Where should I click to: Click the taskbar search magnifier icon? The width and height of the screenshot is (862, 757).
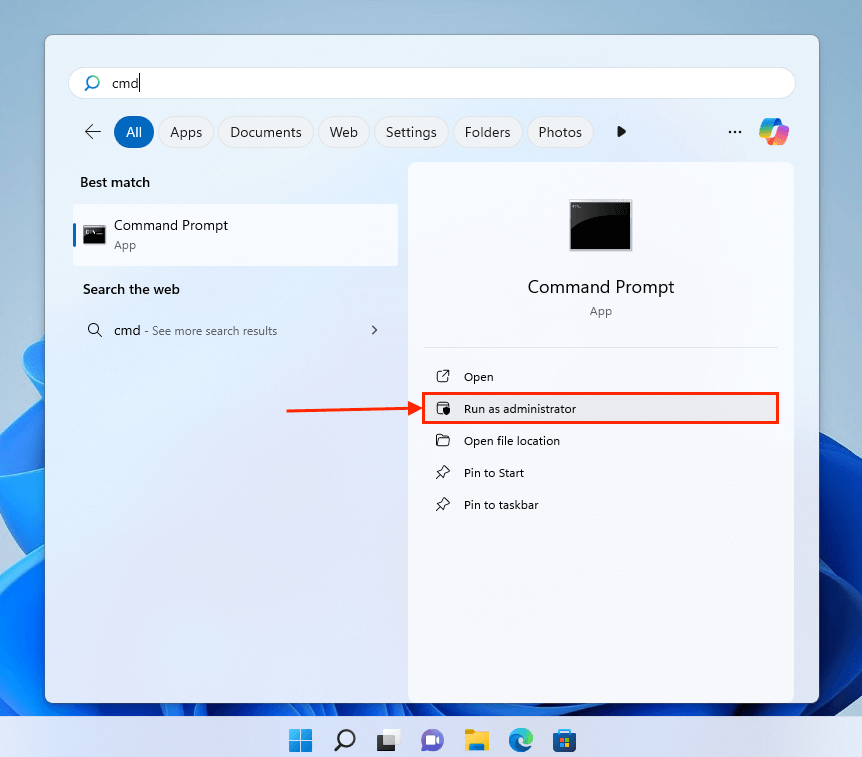344,740
